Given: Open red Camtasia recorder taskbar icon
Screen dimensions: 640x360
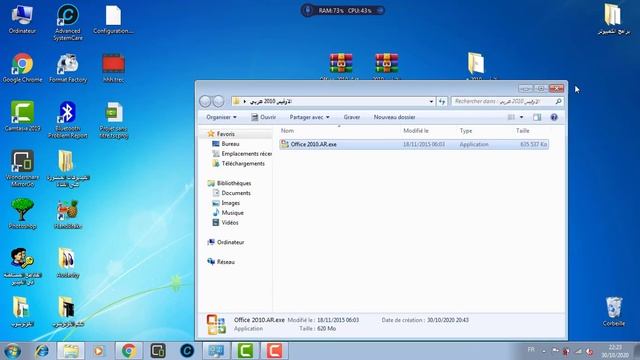Looking at the screenshot, I should [x=274, y=351].
